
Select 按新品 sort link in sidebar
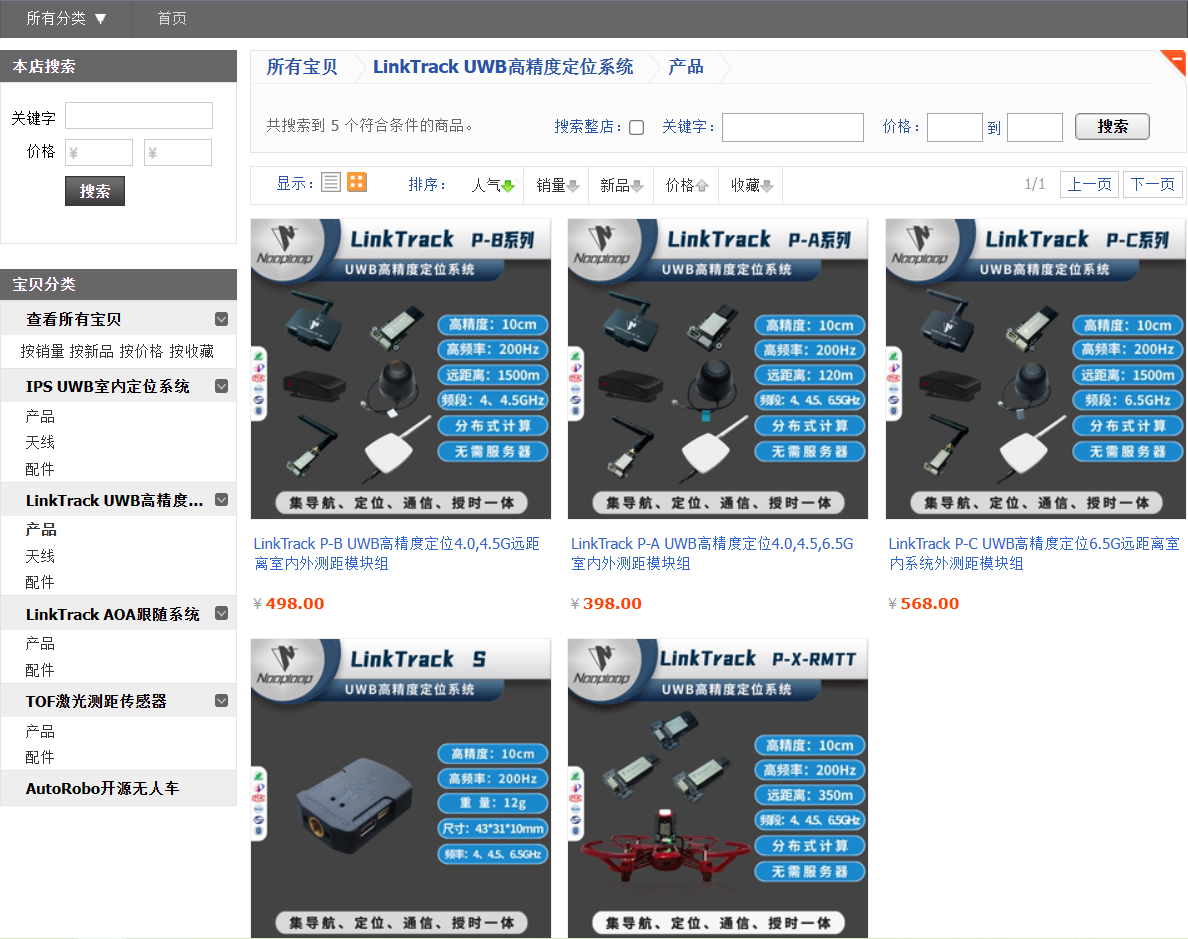coord(92,351)
